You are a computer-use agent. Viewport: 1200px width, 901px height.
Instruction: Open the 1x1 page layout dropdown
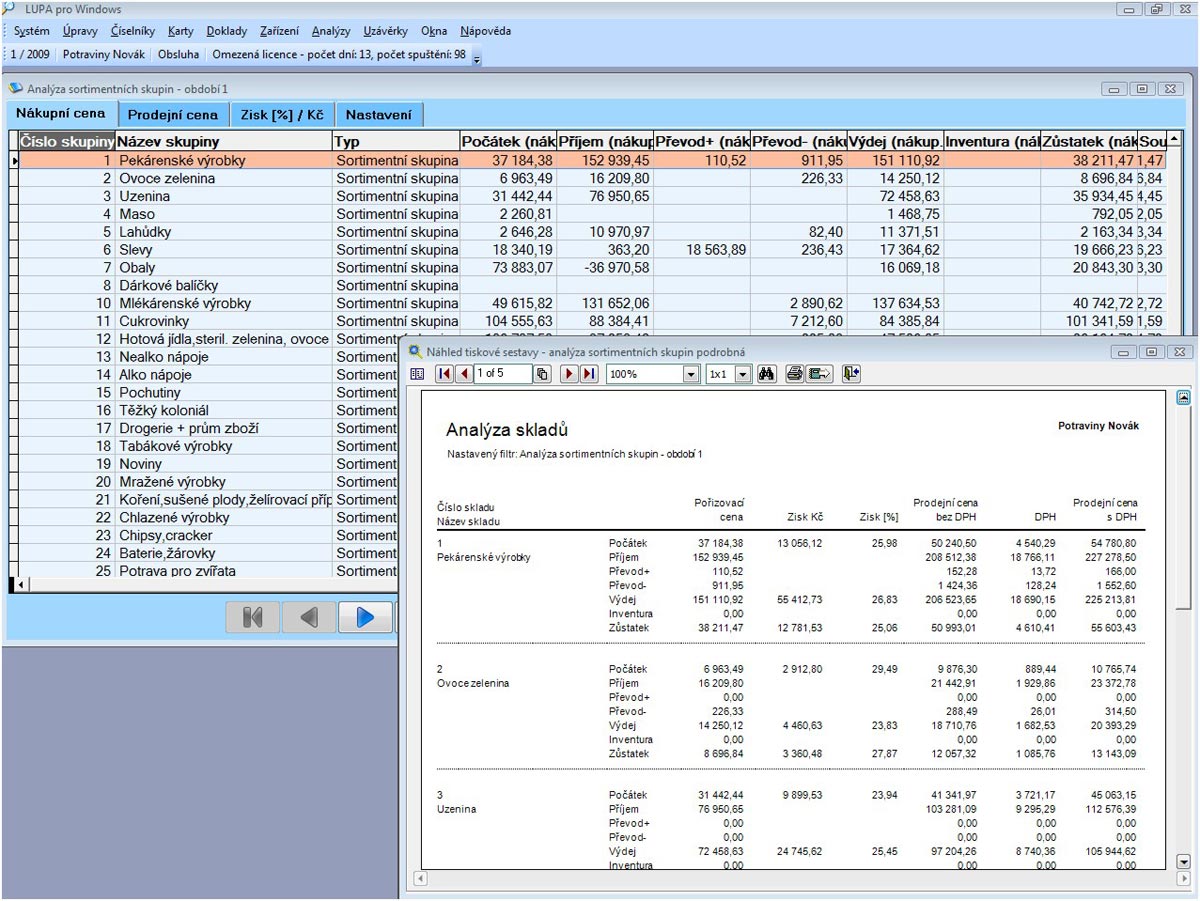point(742,374)
